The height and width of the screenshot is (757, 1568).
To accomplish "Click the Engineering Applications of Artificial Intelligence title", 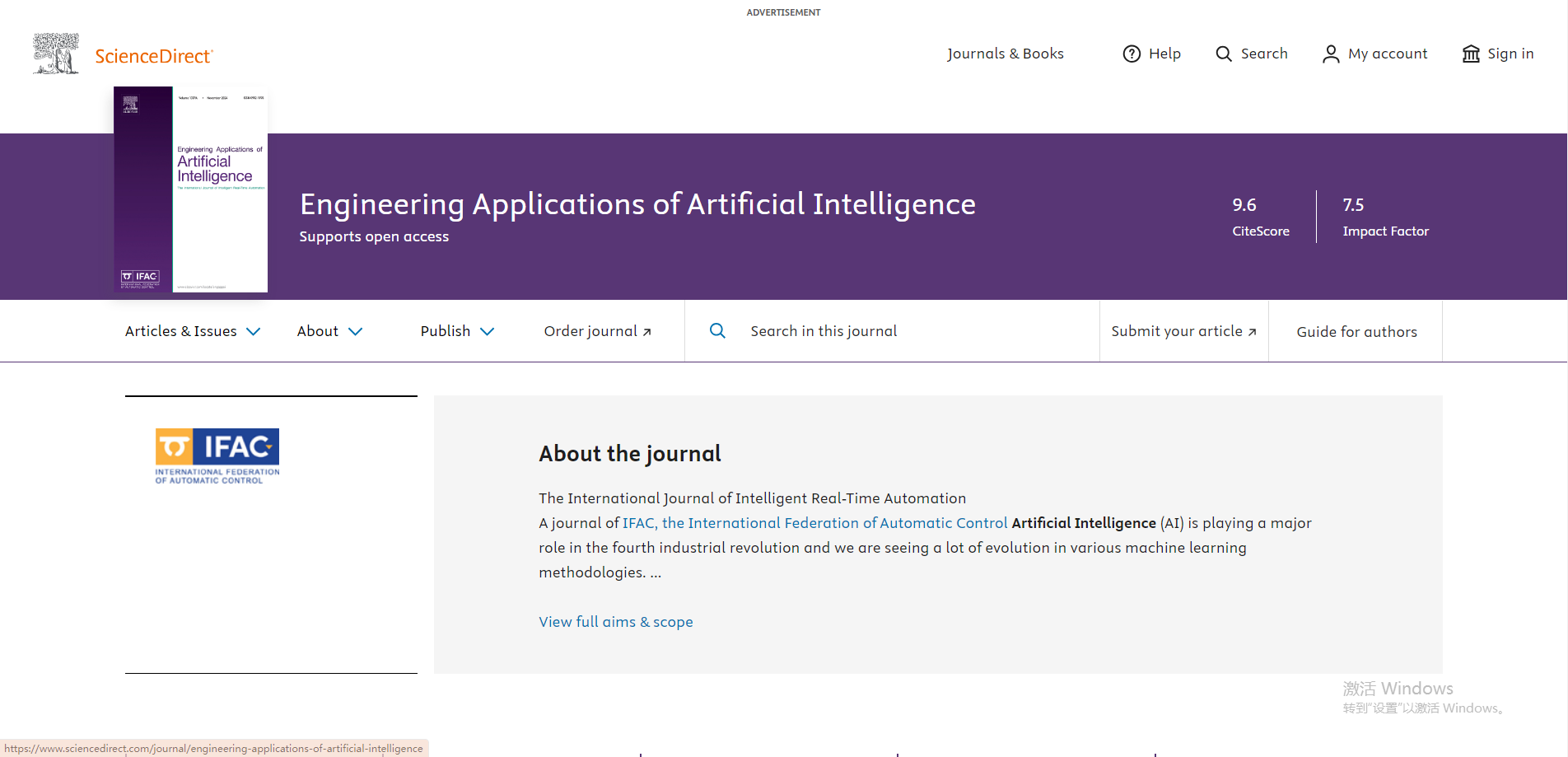I will 637,204.
